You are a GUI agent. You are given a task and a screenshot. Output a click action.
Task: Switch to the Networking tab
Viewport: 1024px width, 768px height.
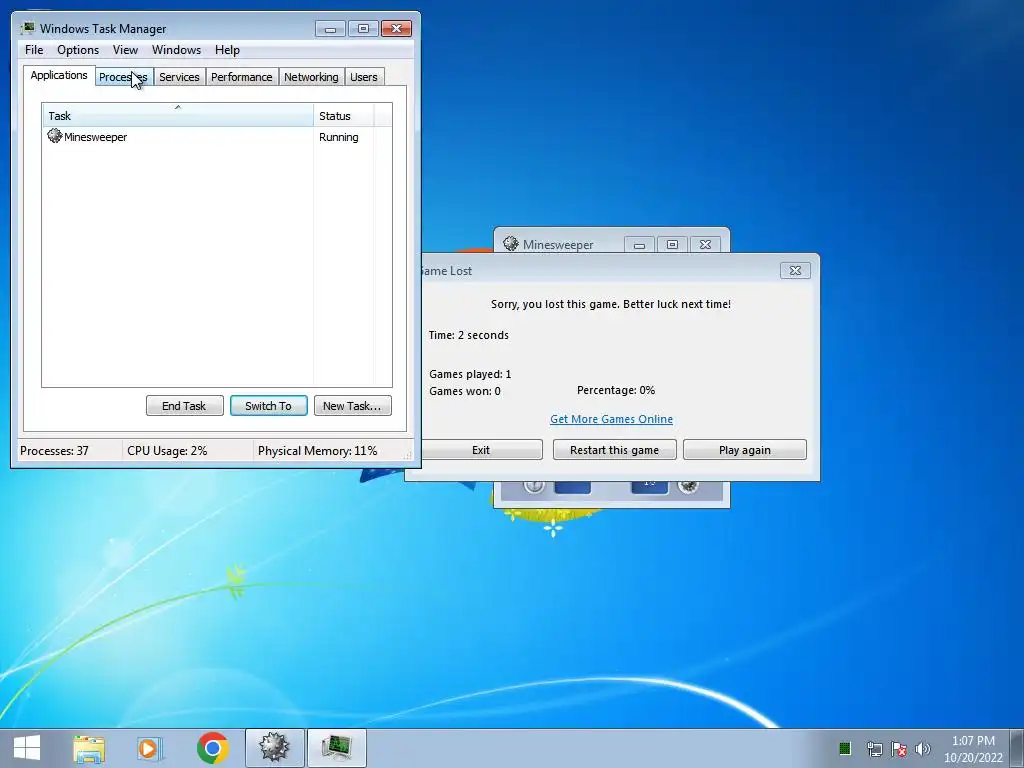[312, 77]
